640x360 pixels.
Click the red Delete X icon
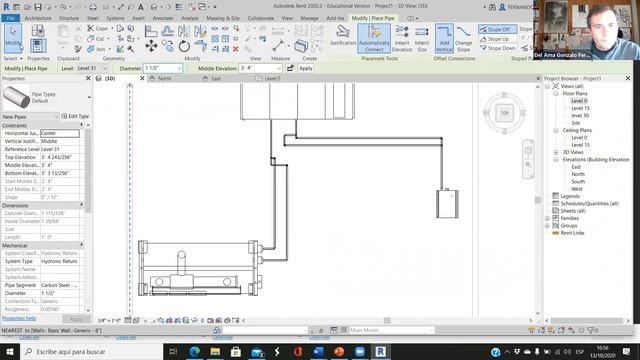pos(236,49)
